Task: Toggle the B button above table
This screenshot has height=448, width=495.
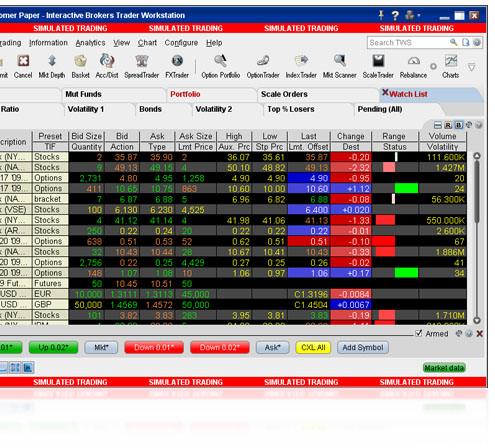Action: pos(459,125)
